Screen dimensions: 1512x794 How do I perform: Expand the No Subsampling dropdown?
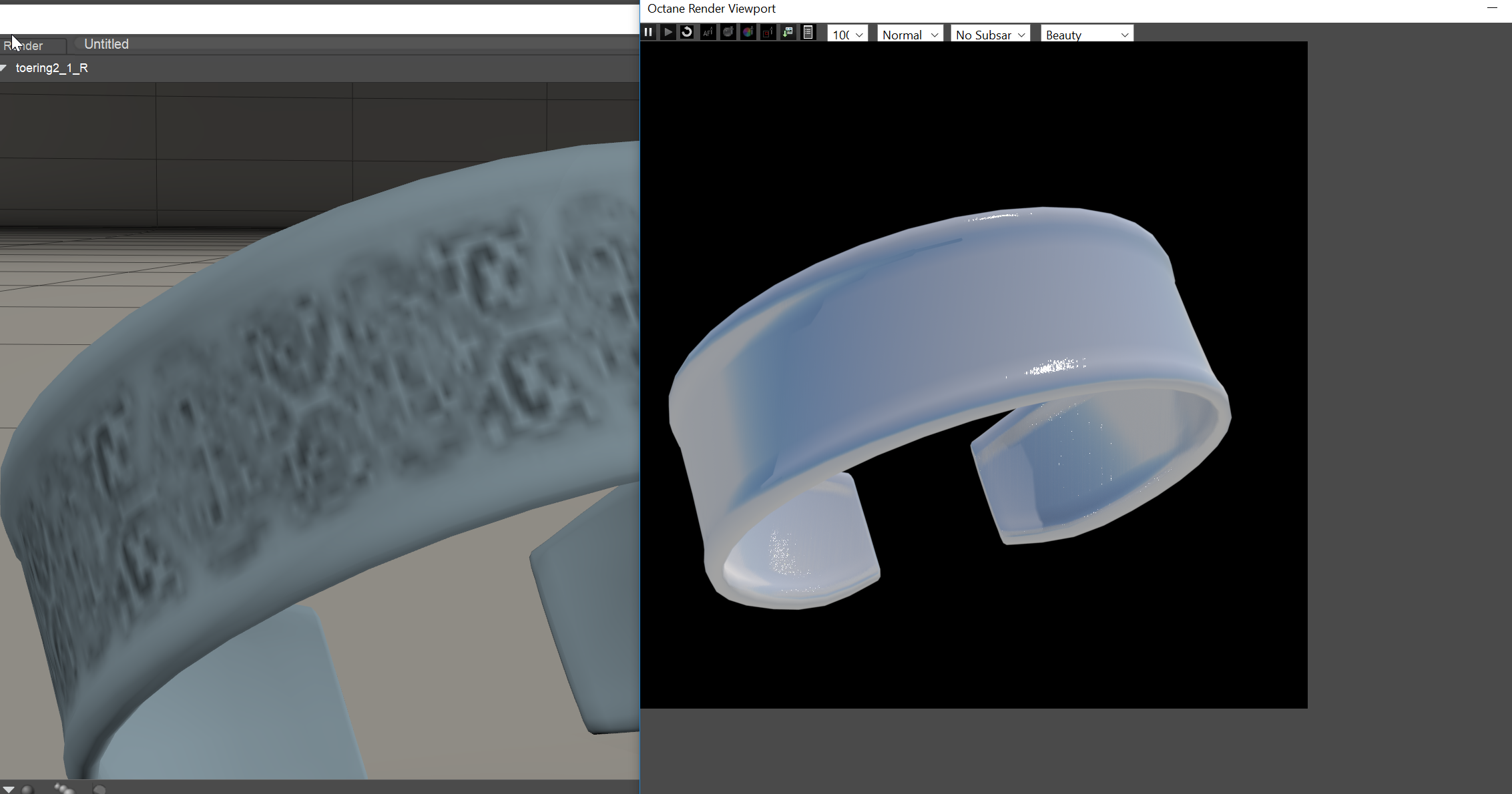(989, 35)
